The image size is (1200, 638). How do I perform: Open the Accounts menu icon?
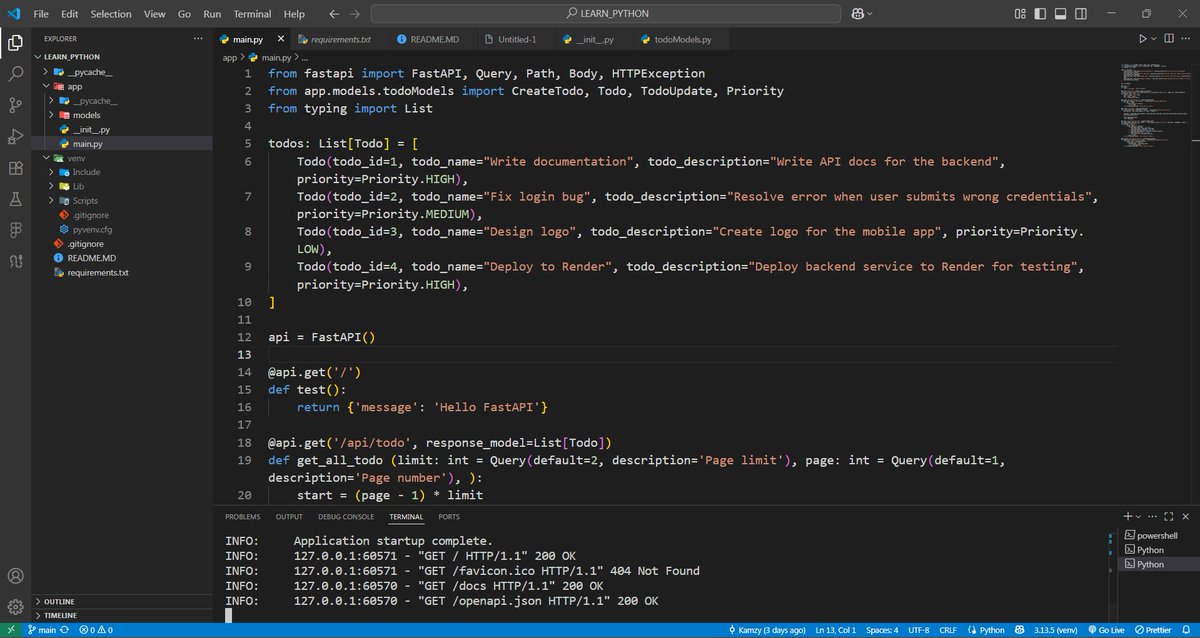coord(15,576)
